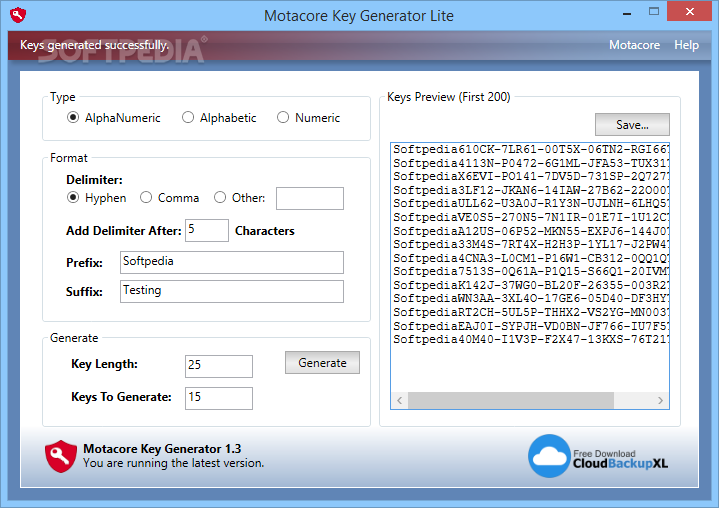
Task: Click the keys preview scroll left arrow
Action: click(x=399, y=400)
